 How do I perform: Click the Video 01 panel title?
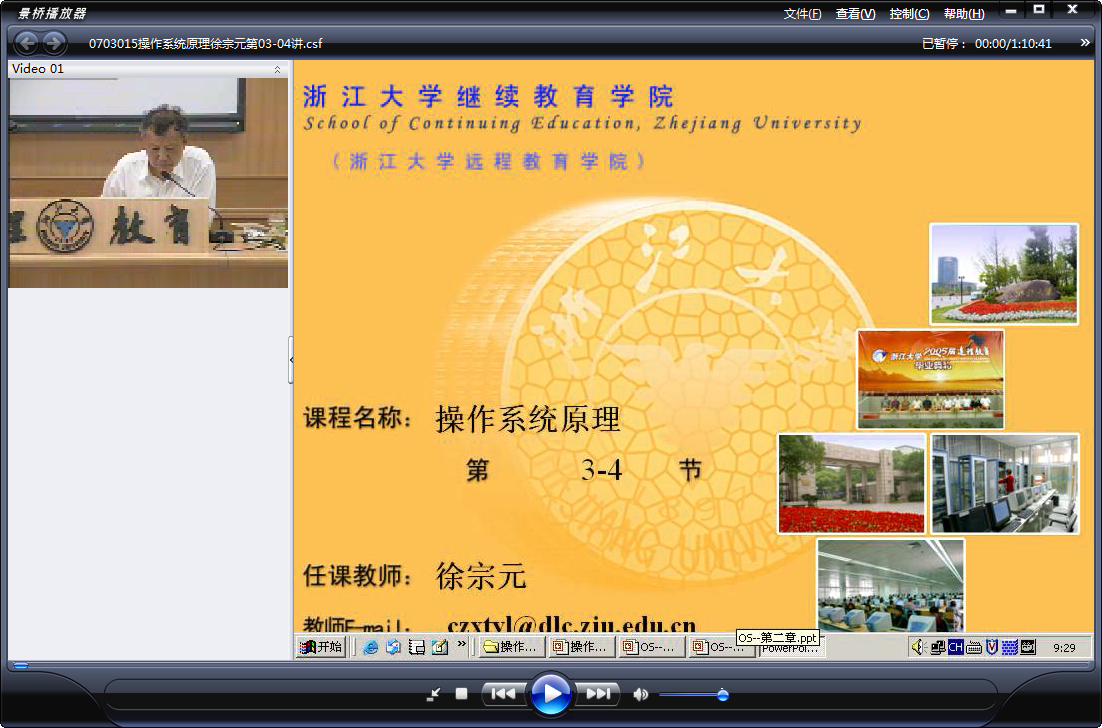click(38, 69)
